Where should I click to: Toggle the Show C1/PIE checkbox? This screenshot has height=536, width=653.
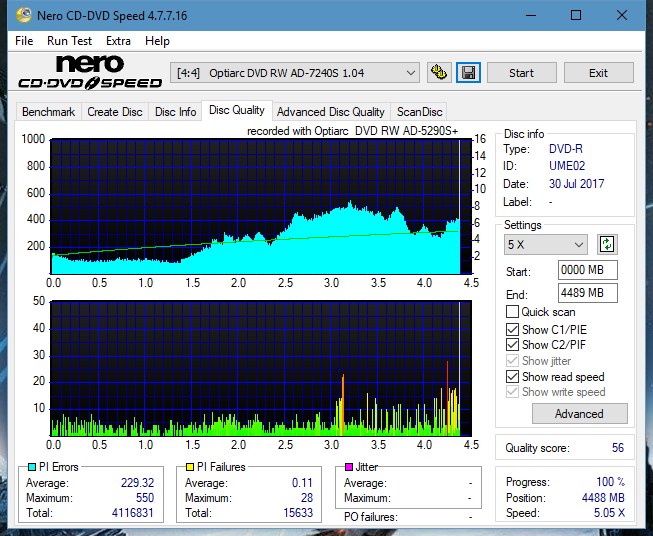click(x=512, y=329)
